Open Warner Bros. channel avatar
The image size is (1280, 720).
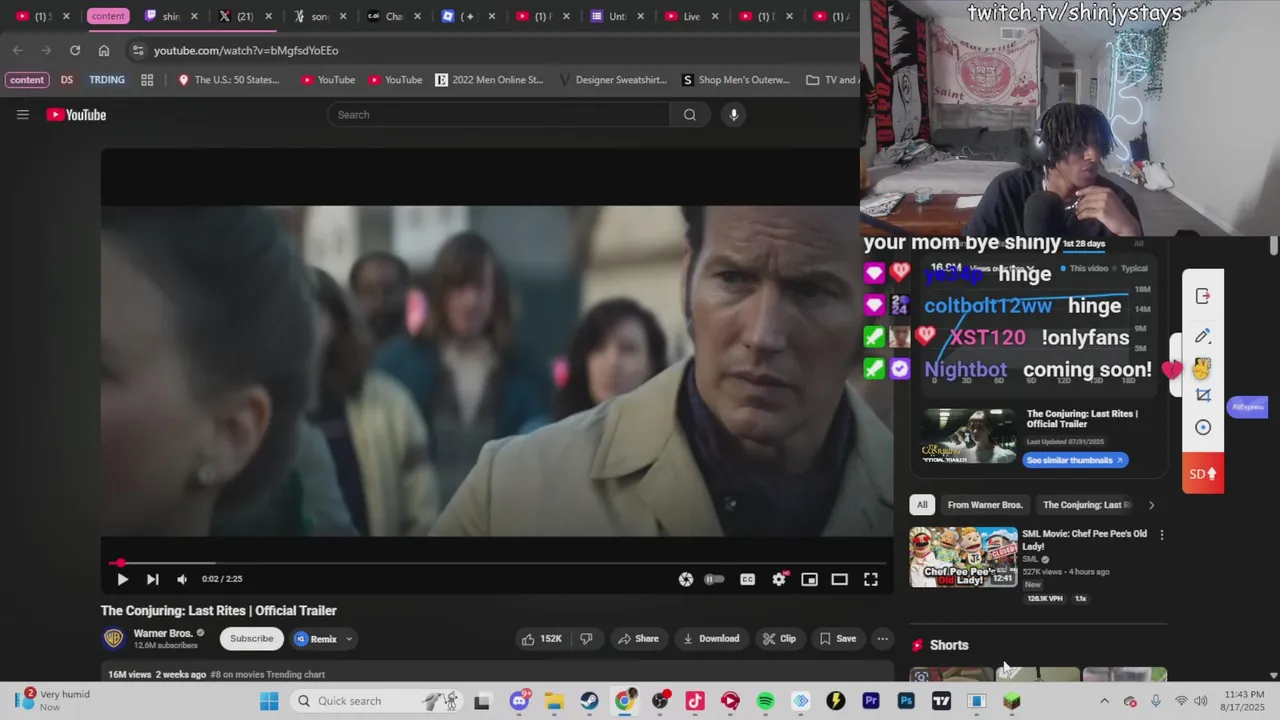114,638
